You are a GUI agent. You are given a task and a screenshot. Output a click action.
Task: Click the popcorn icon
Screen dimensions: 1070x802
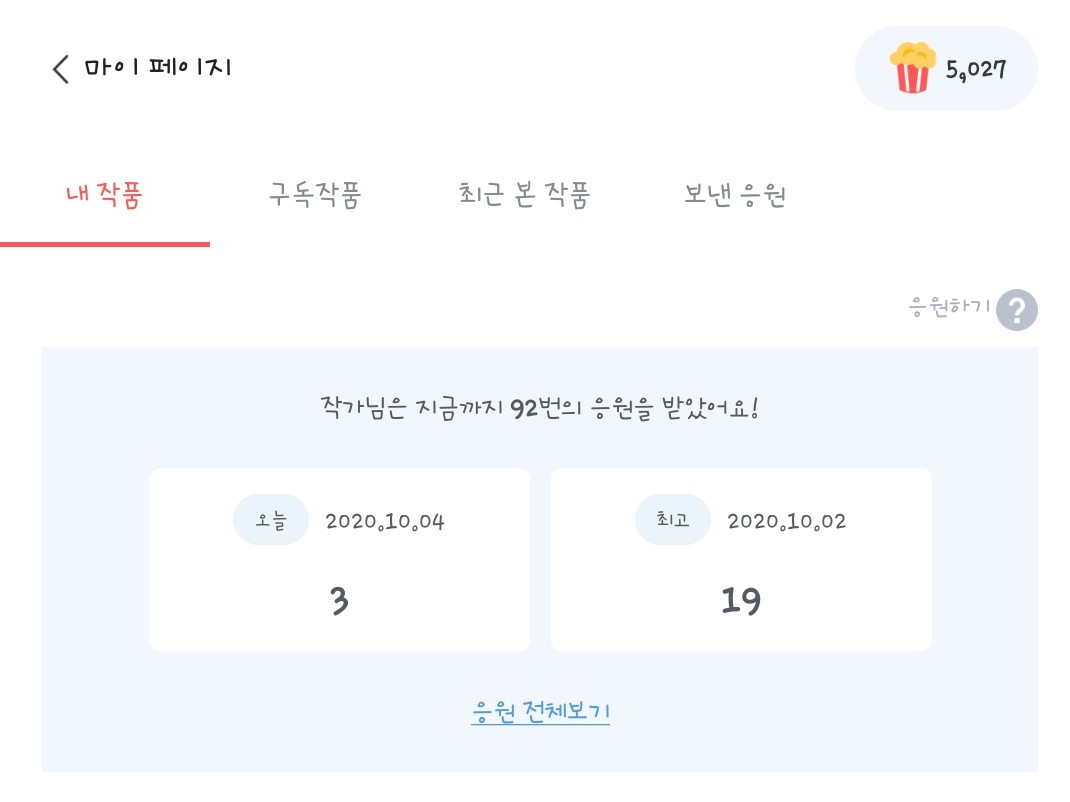pos(911,68)
